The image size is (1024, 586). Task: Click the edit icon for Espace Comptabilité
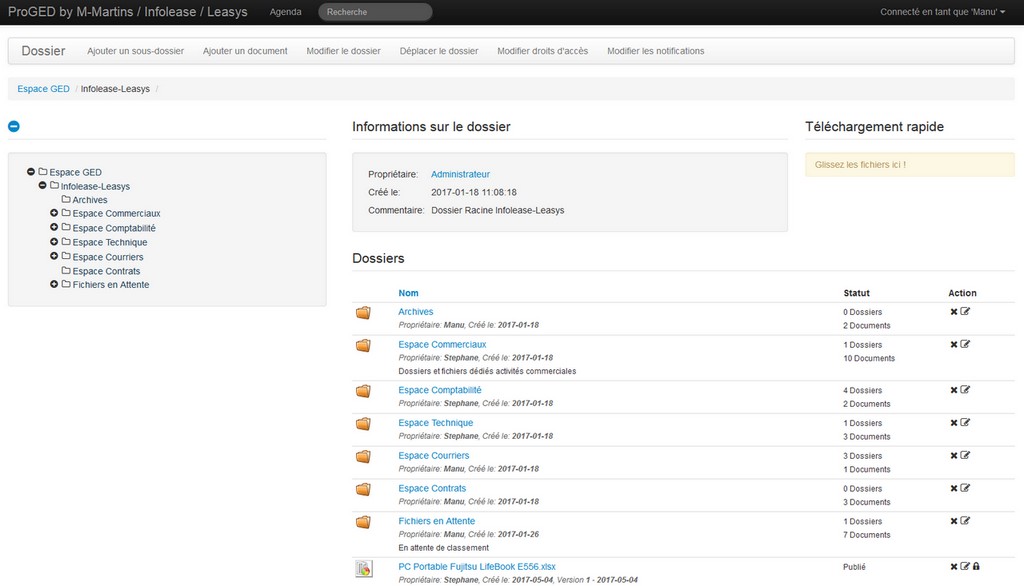(x=963, y=389)
